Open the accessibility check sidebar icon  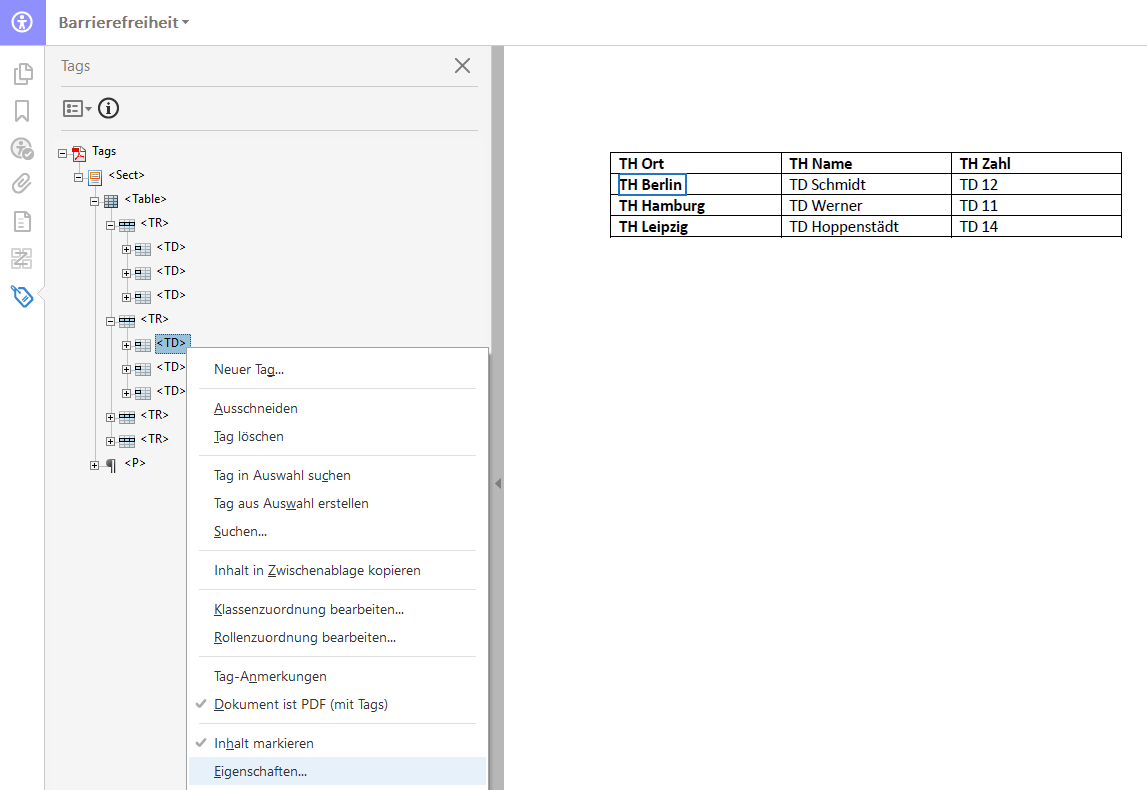pyautogui.click(x=22, y=149)
